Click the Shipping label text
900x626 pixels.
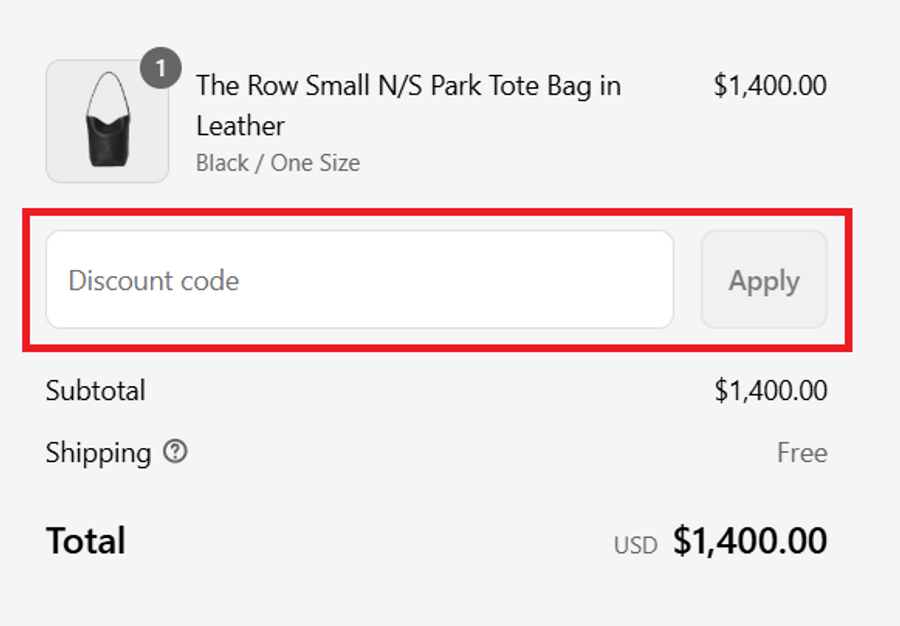pos(98,453)
